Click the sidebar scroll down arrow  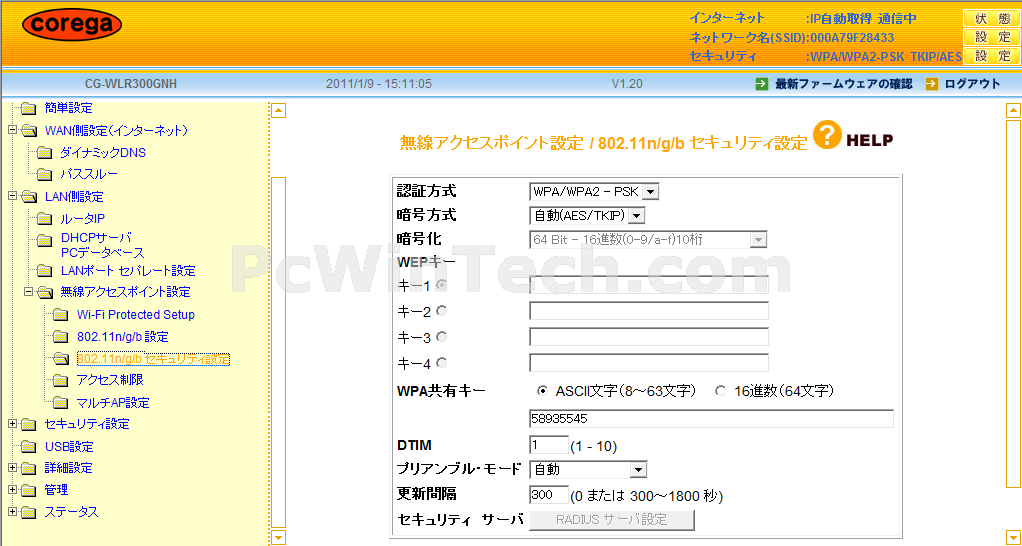point(278,538)
